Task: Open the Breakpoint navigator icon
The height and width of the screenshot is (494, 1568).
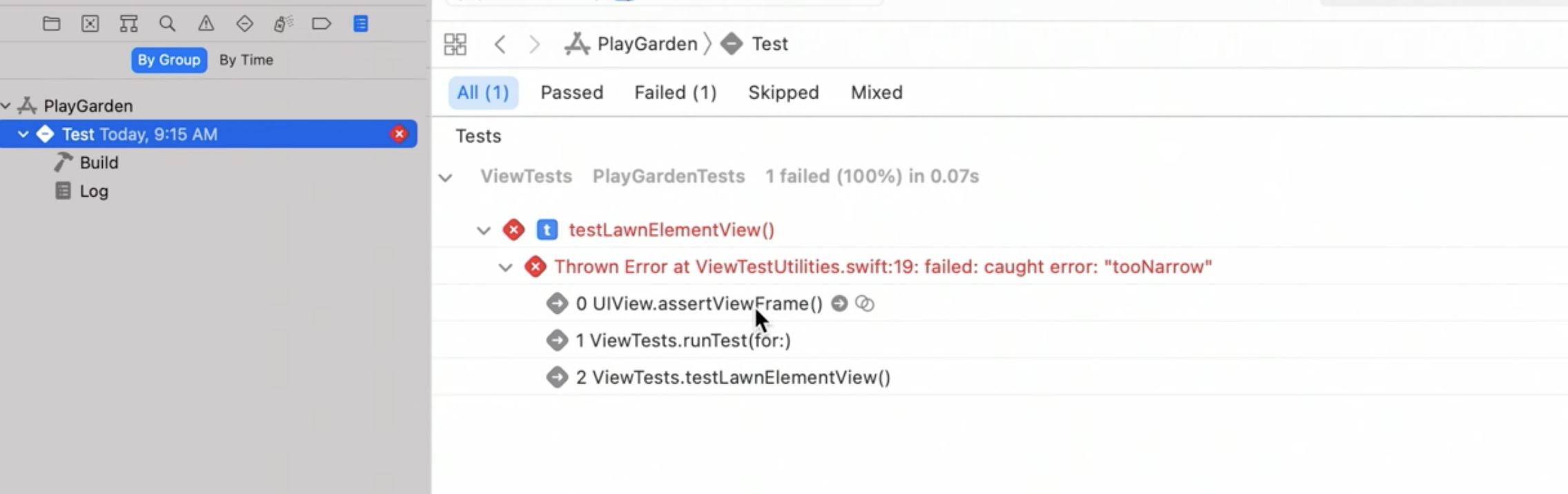Action: click(322, 24)
